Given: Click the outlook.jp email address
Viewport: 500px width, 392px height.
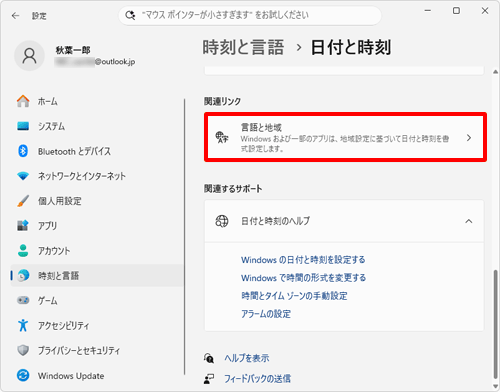Looking at the screenshot, I should (95, 62).
